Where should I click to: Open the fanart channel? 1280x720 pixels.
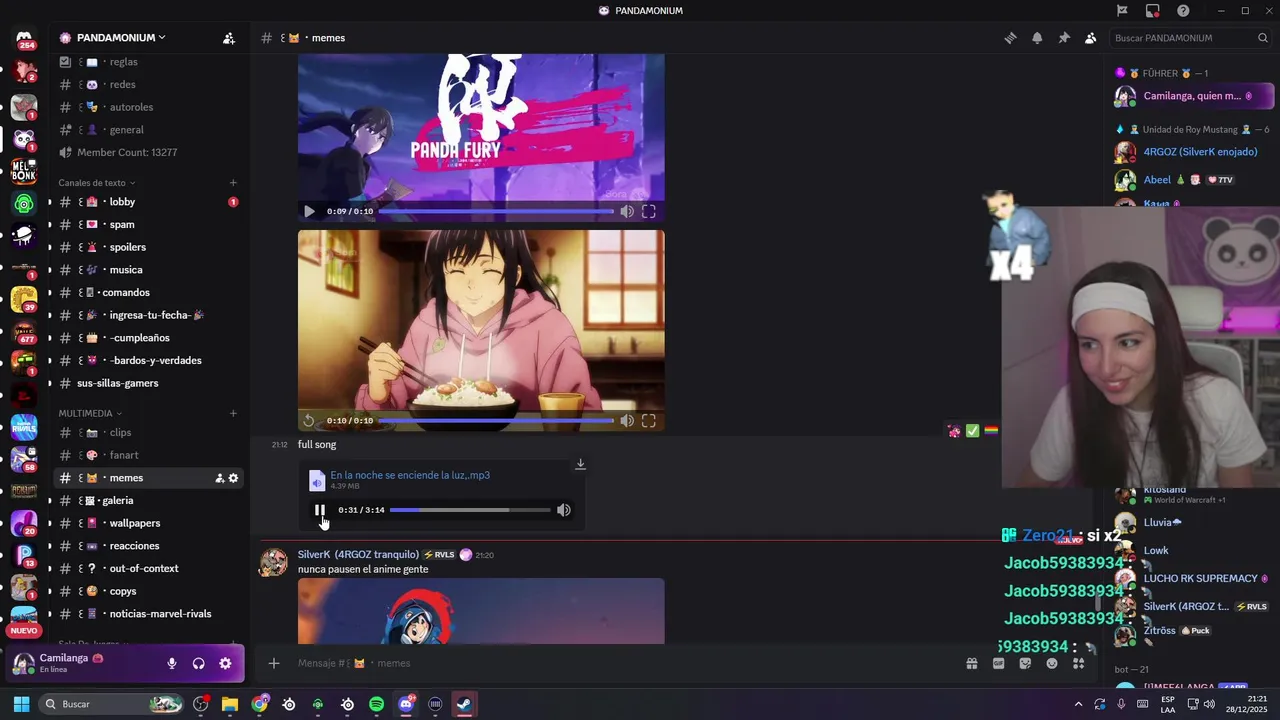148,455
